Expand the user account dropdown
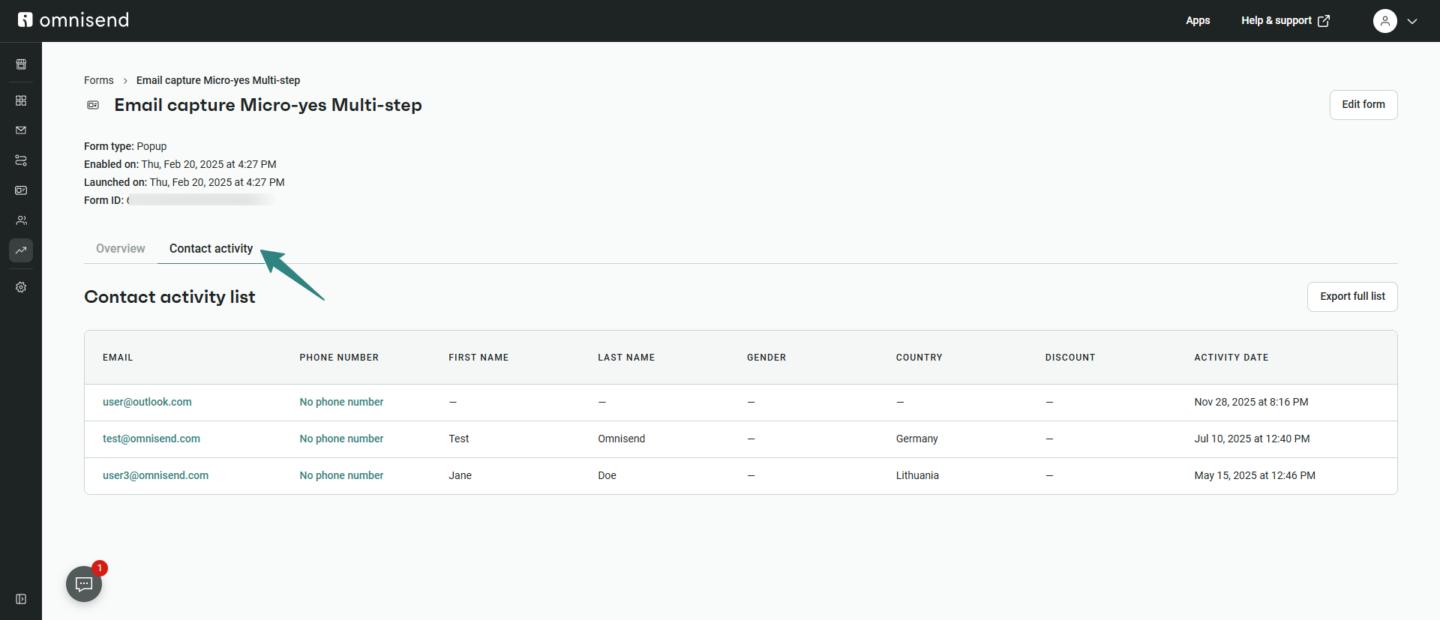Screen dimensions: 1440x620 pos(1396,21)
